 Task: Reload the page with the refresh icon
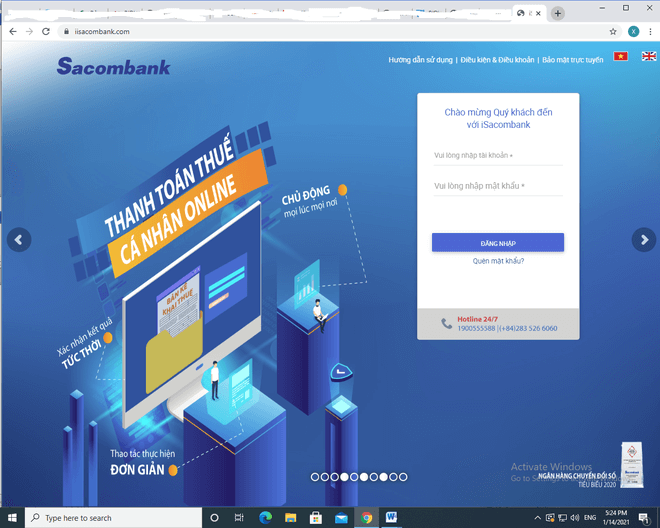[45, 32]
